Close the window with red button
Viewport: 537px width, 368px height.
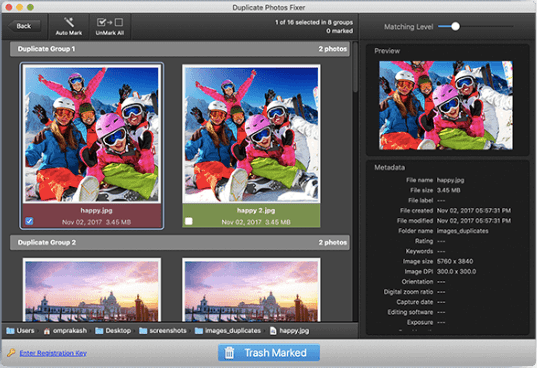(9, 7)
